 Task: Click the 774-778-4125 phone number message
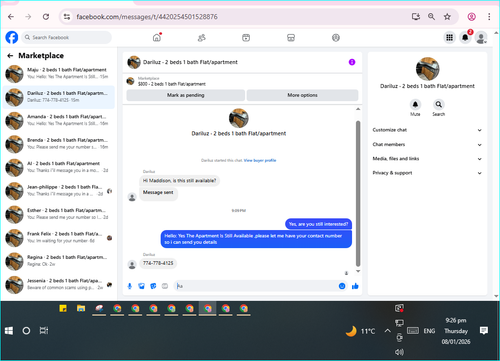158,263
